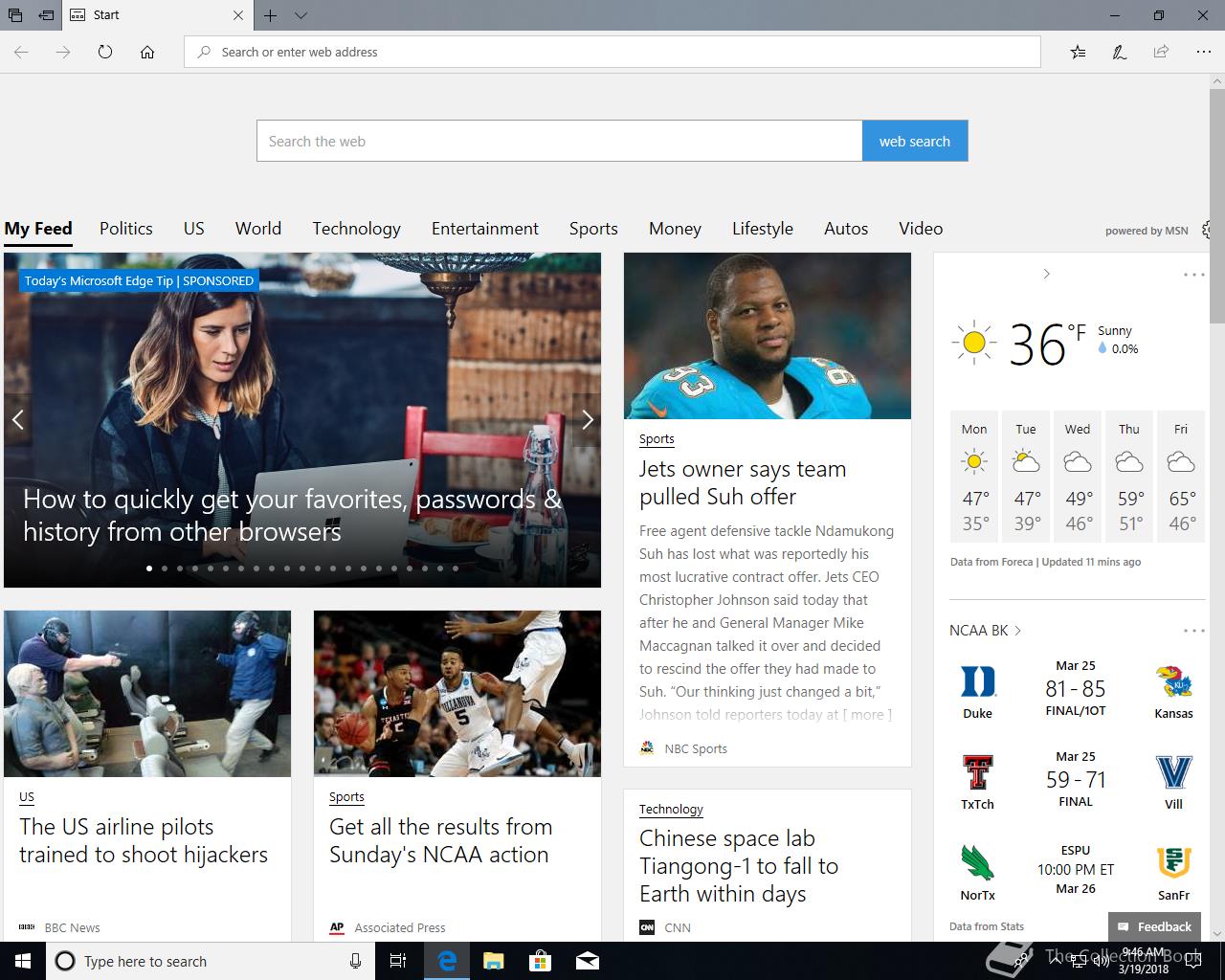Click the Suh player photo
Image resolution: width=1225 pixels, height=980 pixels.
pos(768,336)
